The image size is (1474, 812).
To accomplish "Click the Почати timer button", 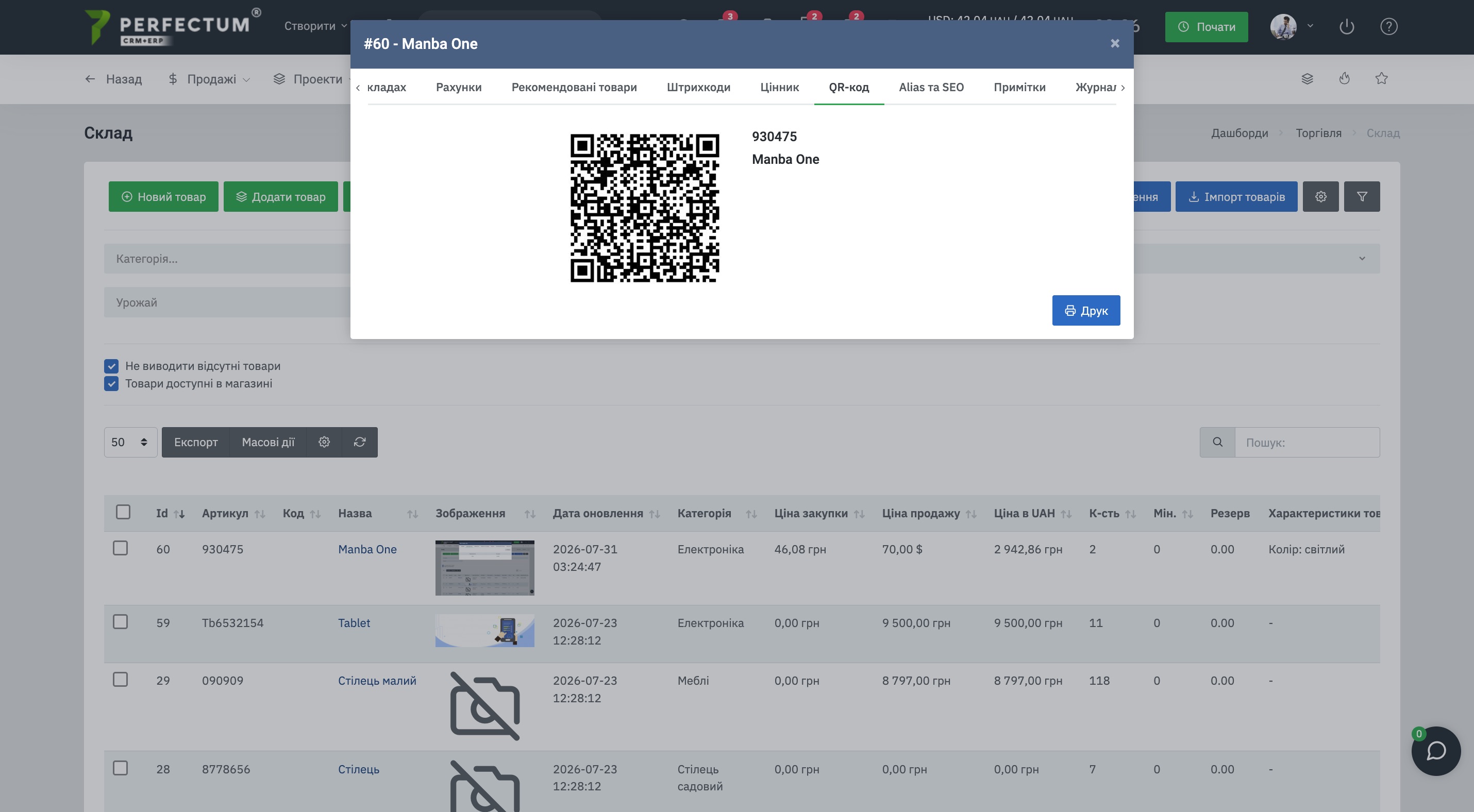I will point(1206,27).
